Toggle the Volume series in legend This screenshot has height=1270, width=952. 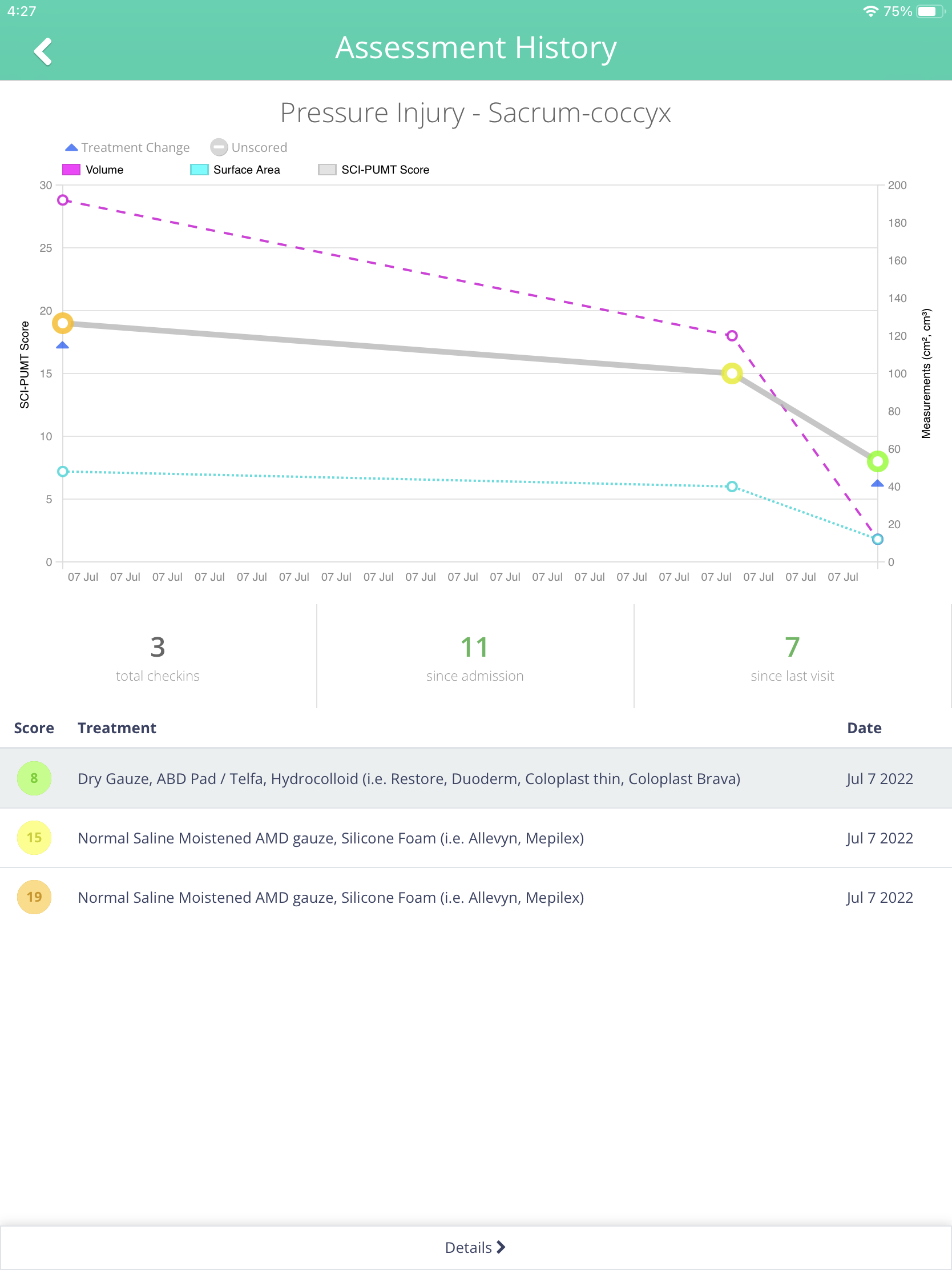pos(93,170)
